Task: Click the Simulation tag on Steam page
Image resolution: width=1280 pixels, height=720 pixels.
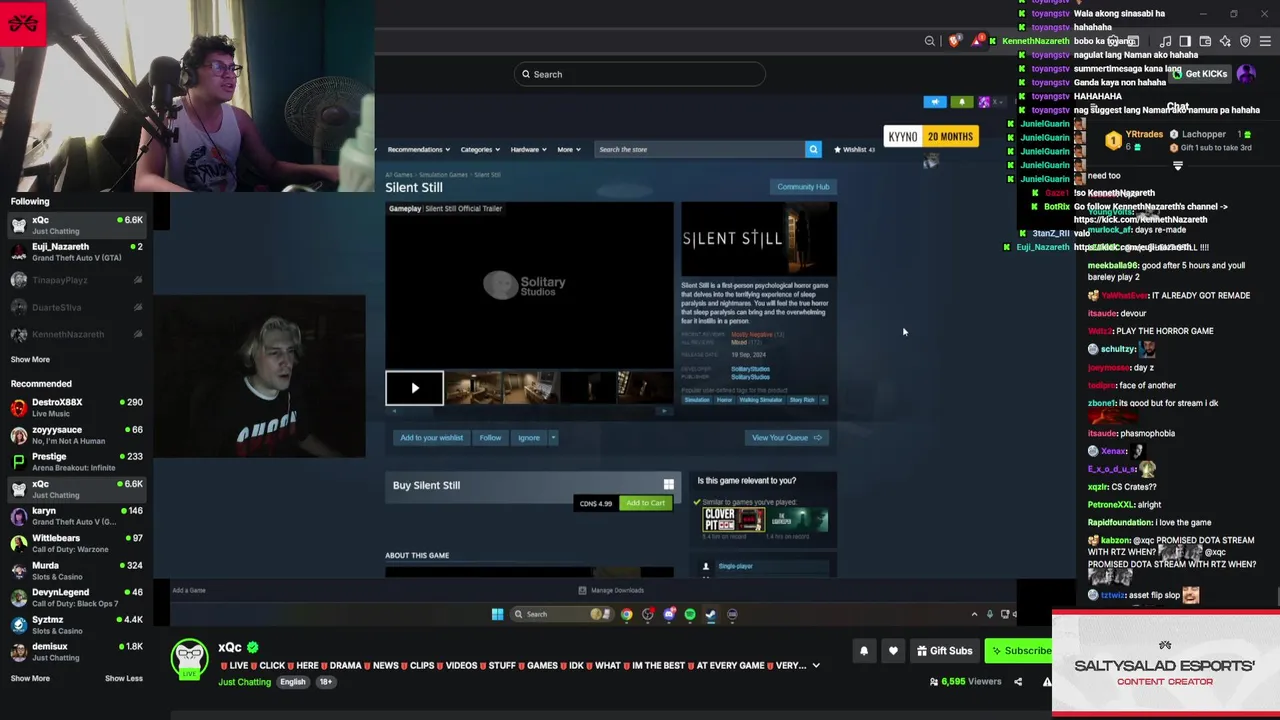Action: pos(697,400)
